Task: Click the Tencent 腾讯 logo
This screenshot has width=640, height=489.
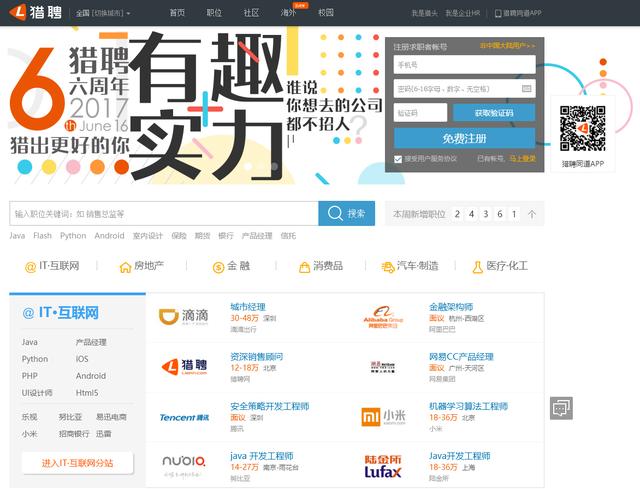Action: [x=184, y=417]
